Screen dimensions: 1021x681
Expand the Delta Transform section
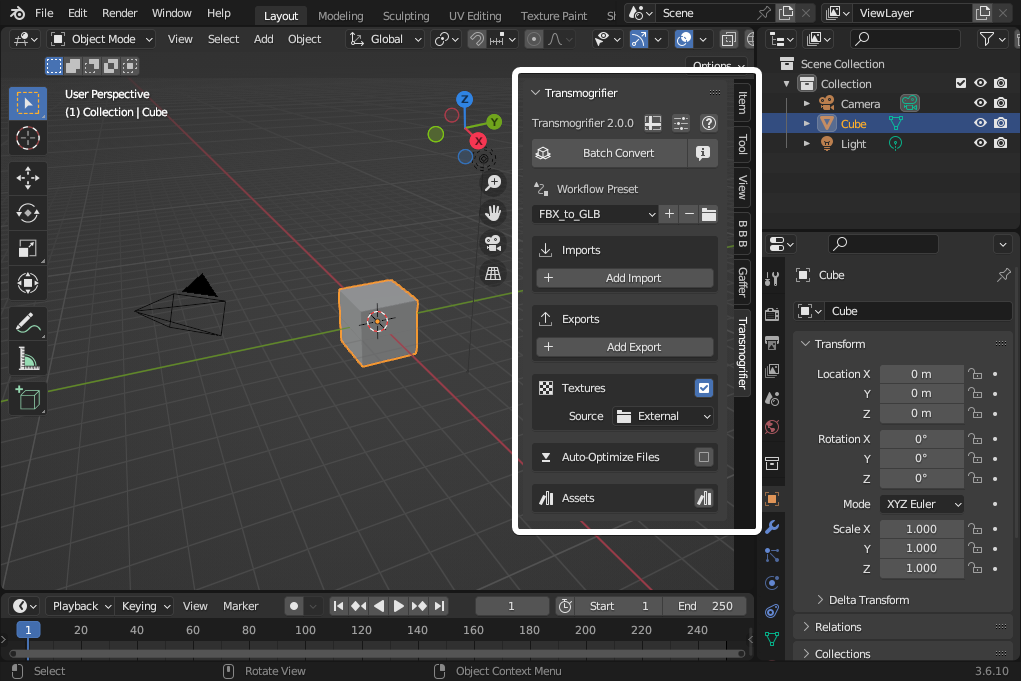click(868, 600)
